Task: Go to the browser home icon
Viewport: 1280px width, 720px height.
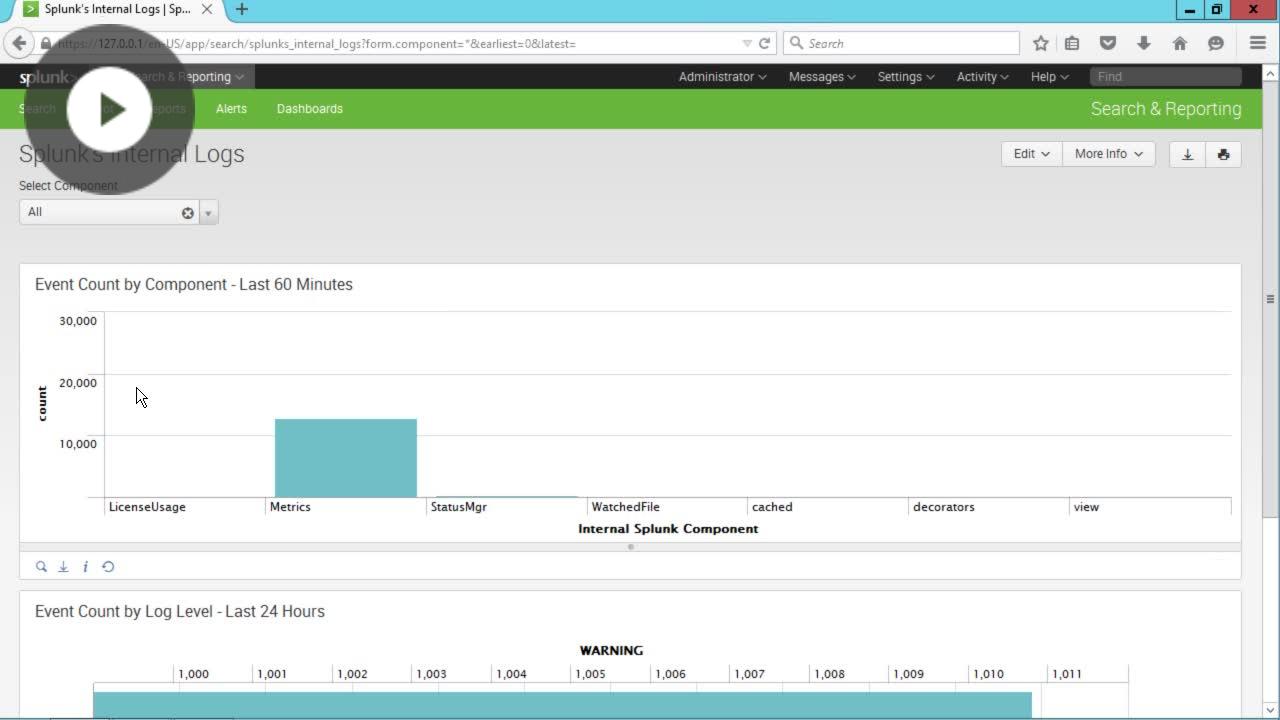Action: [1180, 43]
